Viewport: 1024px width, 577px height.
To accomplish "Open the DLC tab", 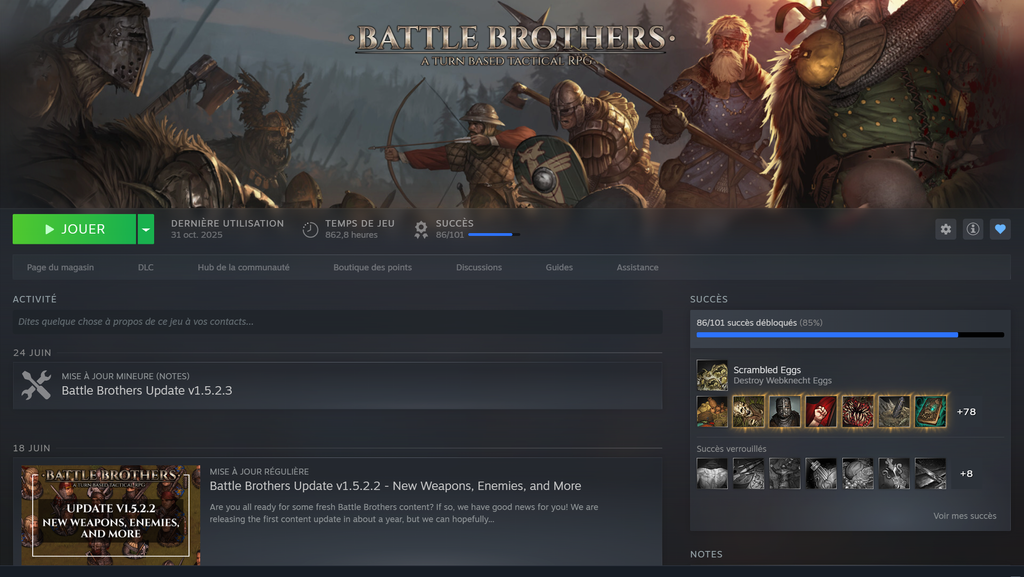I will coord(146,268).
